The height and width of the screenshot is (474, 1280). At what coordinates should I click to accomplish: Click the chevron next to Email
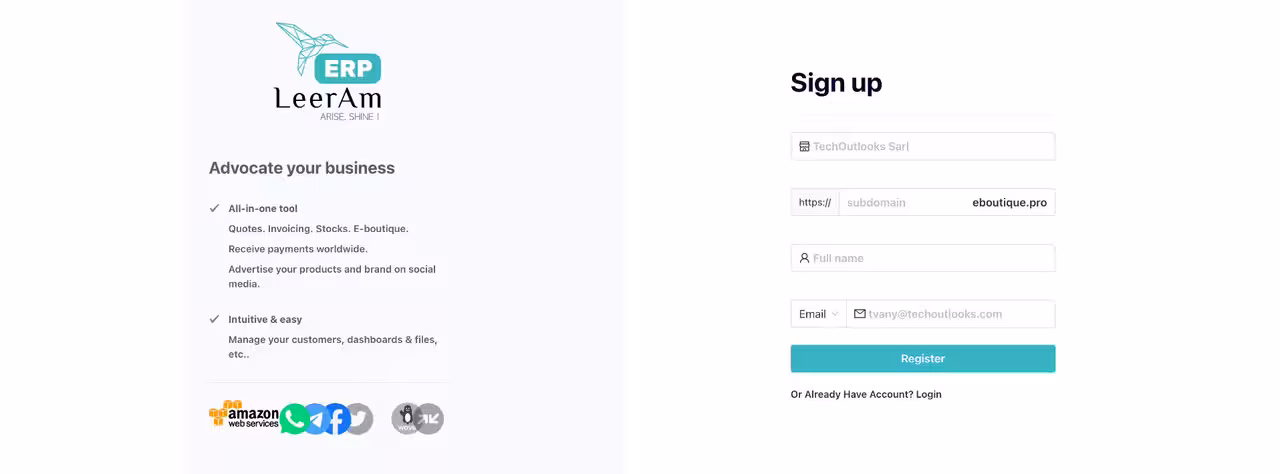point(835,314)
